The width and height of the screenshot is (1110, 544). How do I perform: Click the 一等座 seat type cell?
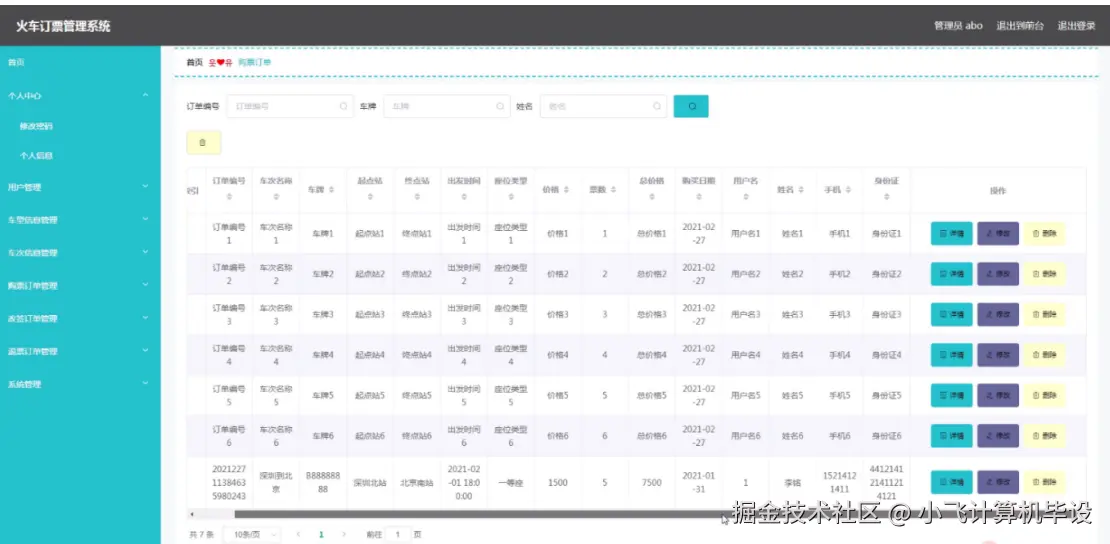click(x=510, y=482)
